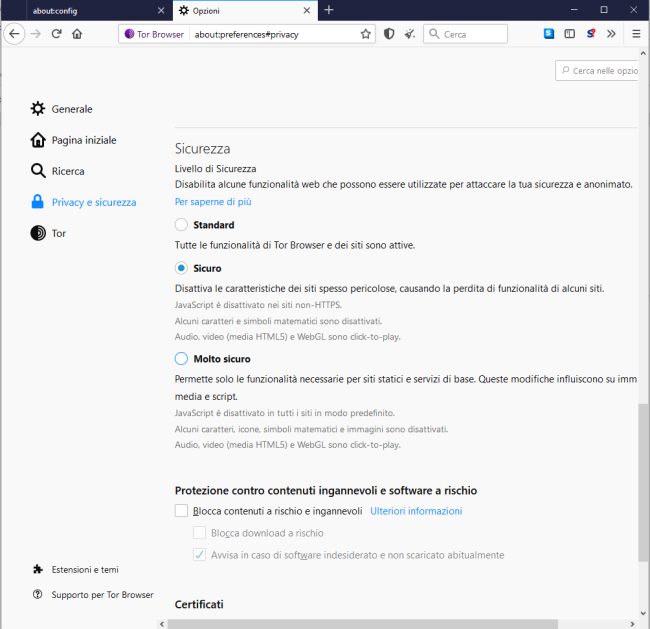Open the Generale settings category
Image resolution: width=650 pixels, height=629 pixels.
click(61, 109)
